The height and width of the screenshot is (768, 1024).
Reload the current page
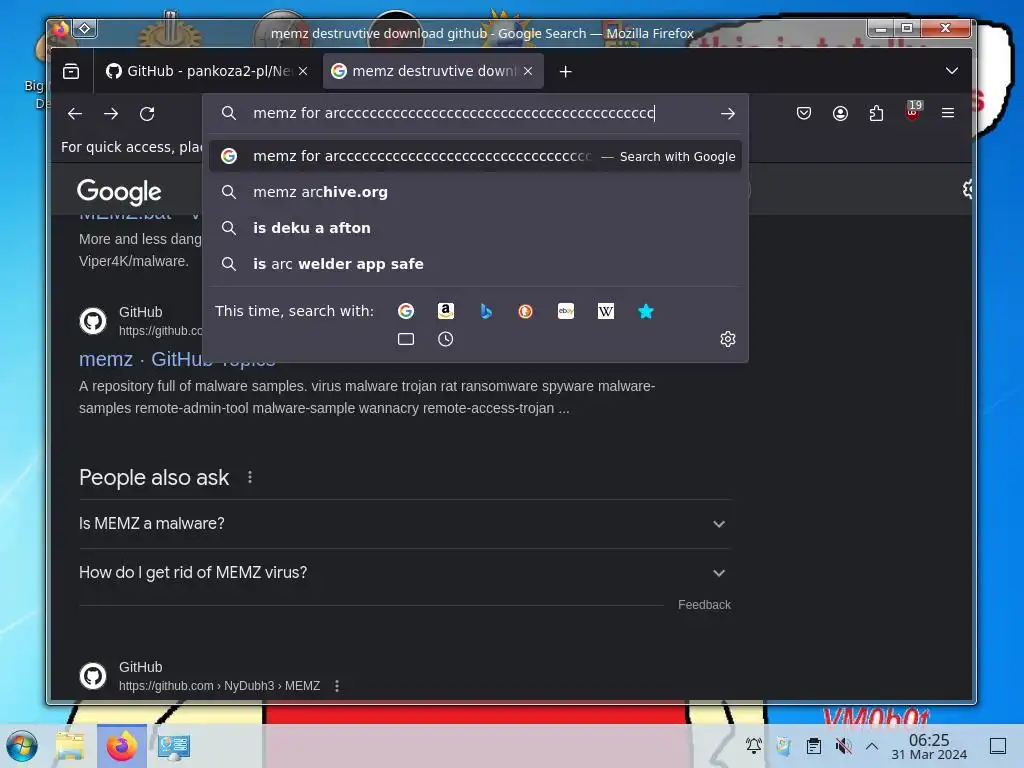[147, 114]
